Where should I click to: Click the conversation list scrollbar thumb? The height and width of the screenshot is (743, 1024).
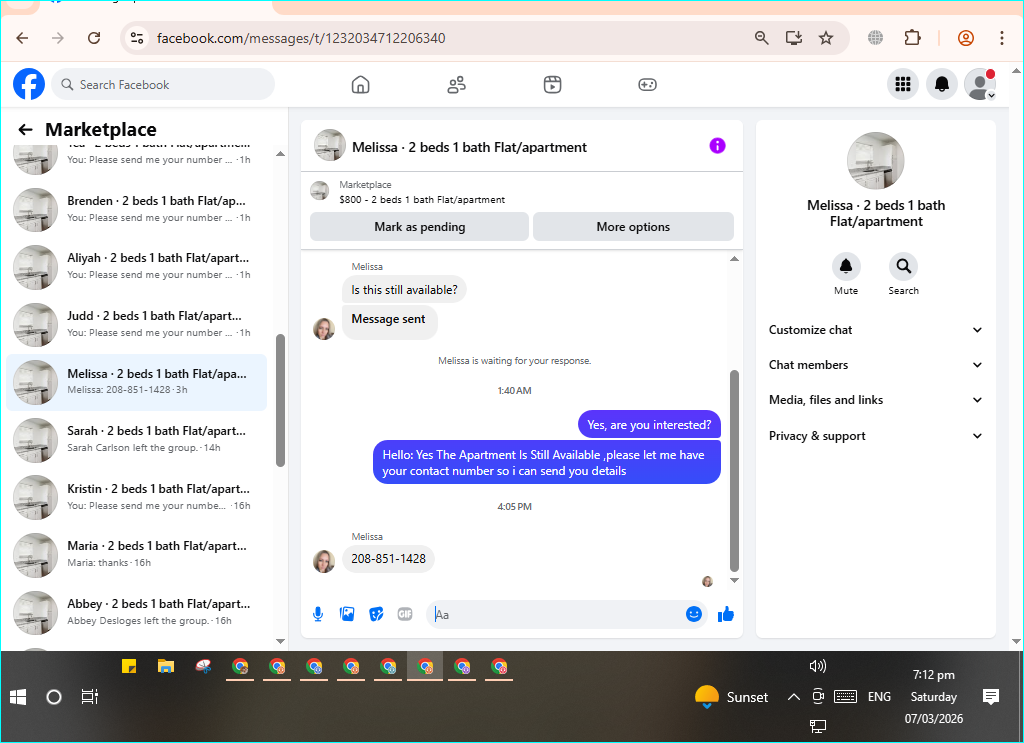tap(280, 401)
